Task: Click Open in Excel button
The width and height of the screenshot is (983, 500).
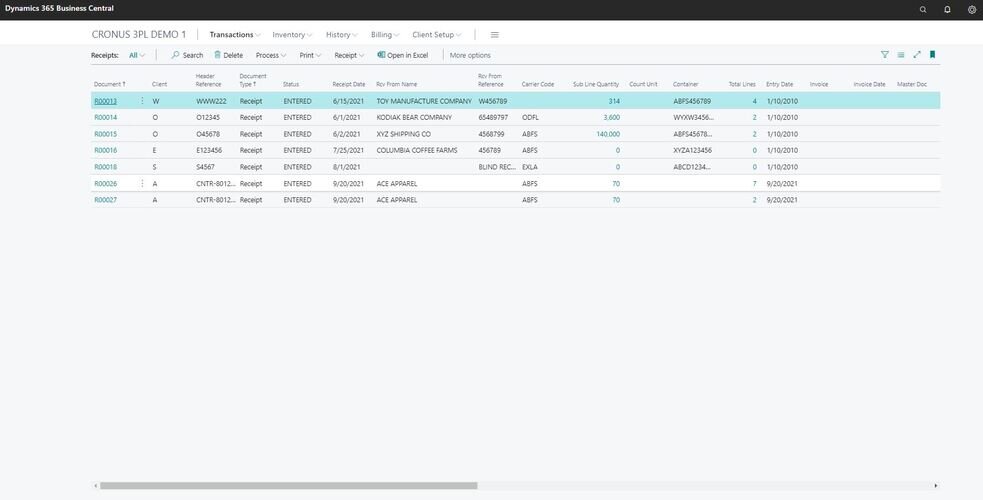Action: click(x=403, y=55)
